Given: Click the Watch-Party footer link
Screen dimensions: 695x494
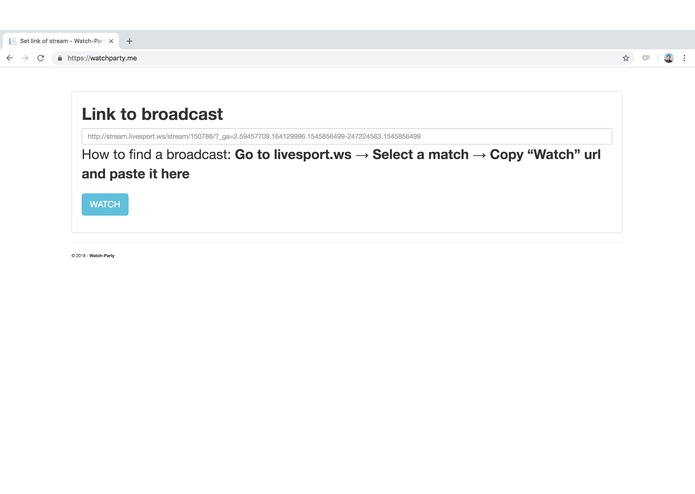Looking at the screenshot, I should 102,256.
